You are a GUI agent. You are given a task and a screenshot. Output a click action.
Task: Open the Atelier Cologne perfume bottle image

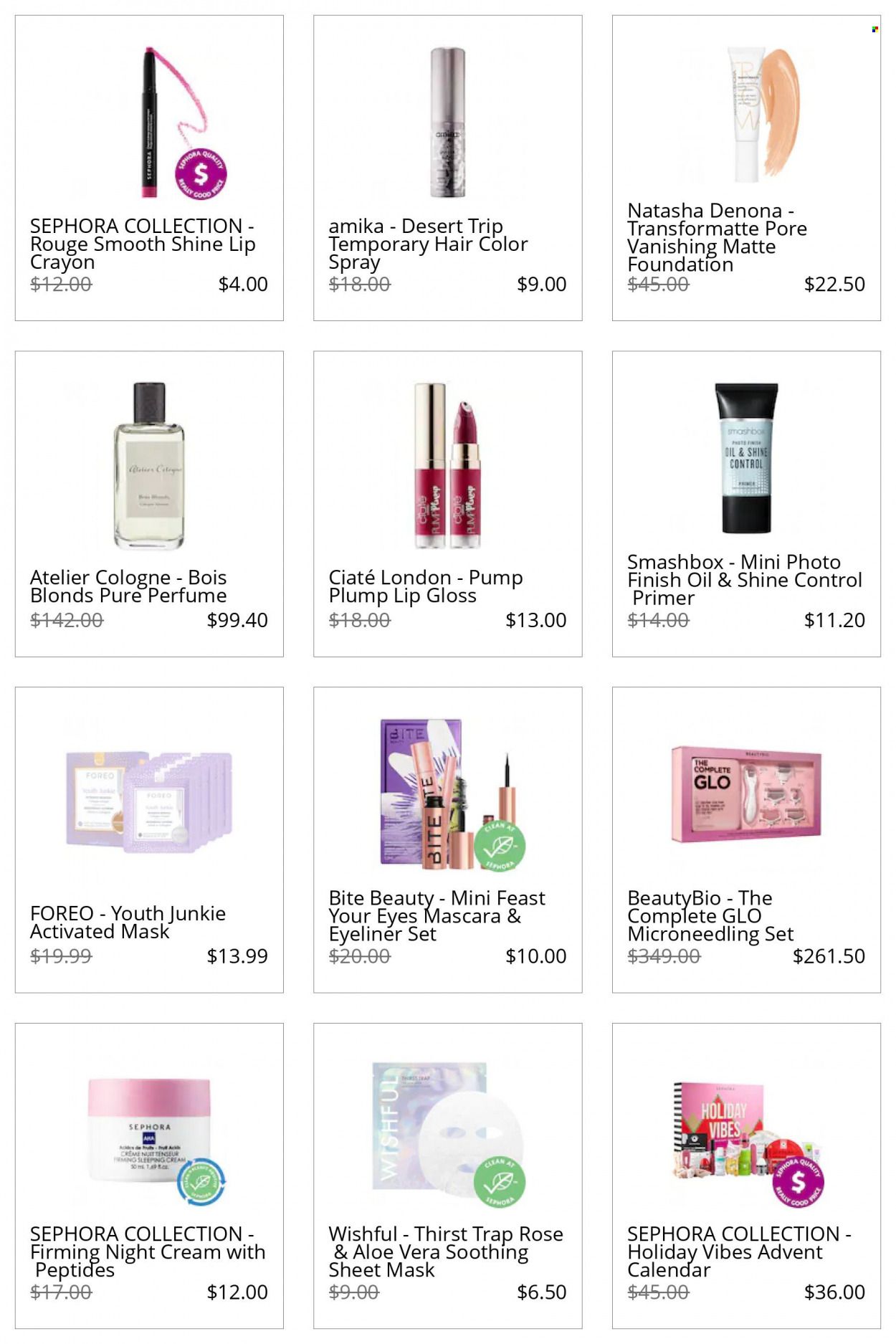pos(149,465)
